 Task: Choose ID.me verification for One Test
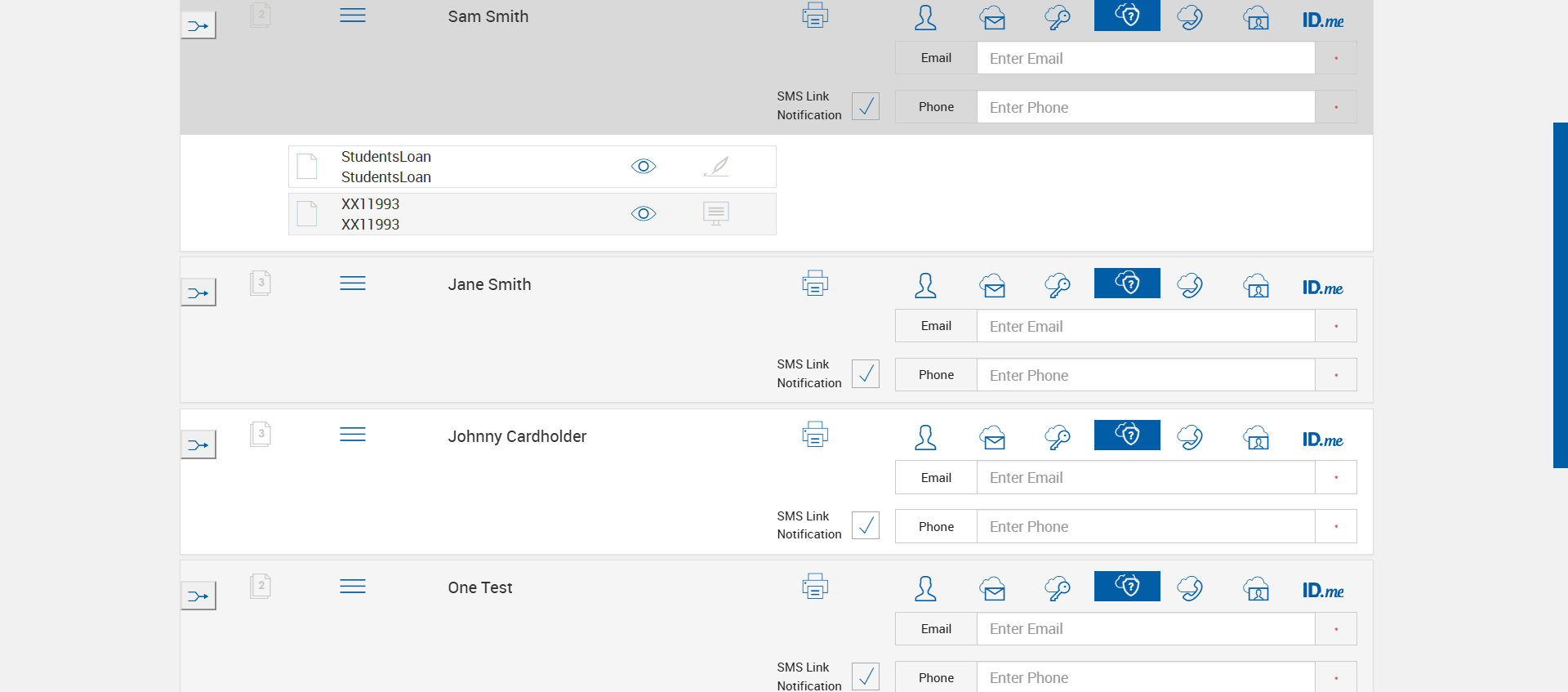pos(1323,591)
